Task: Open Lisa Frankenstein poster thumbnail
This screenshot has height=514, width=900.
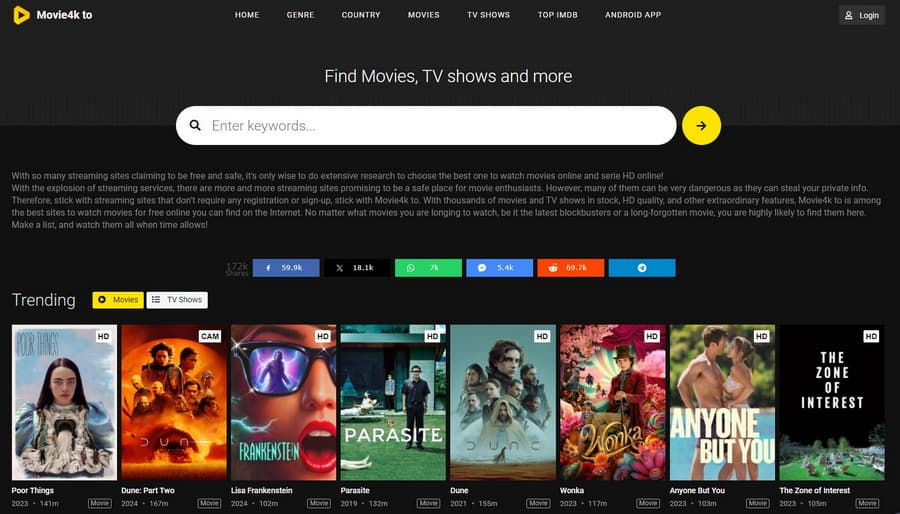Action: tap(284, 403)
